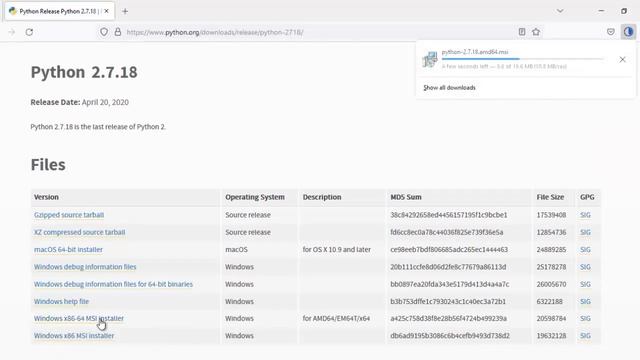Download Windows x86-64 MSI installer
Image resolution: width=640 pixels, height=360 pixels.
79,318
